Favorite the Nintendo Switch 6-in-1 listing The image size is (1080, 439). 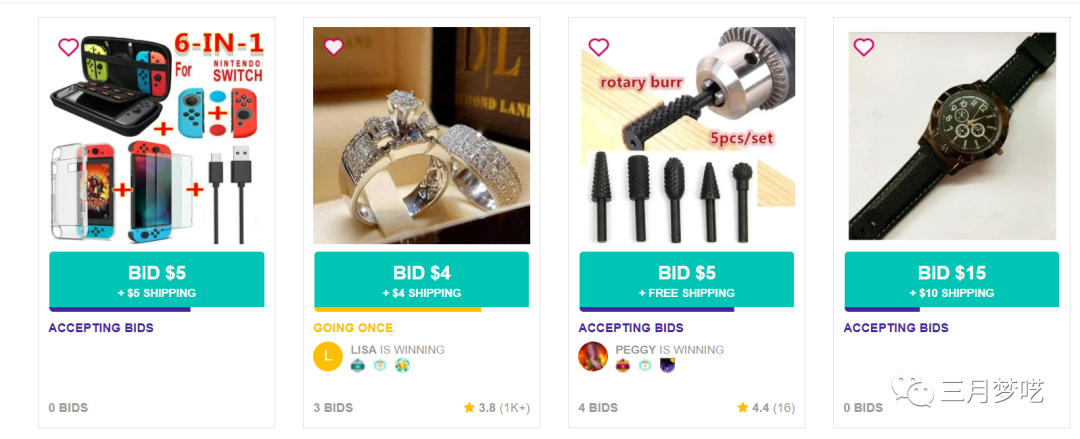[68, 47]
